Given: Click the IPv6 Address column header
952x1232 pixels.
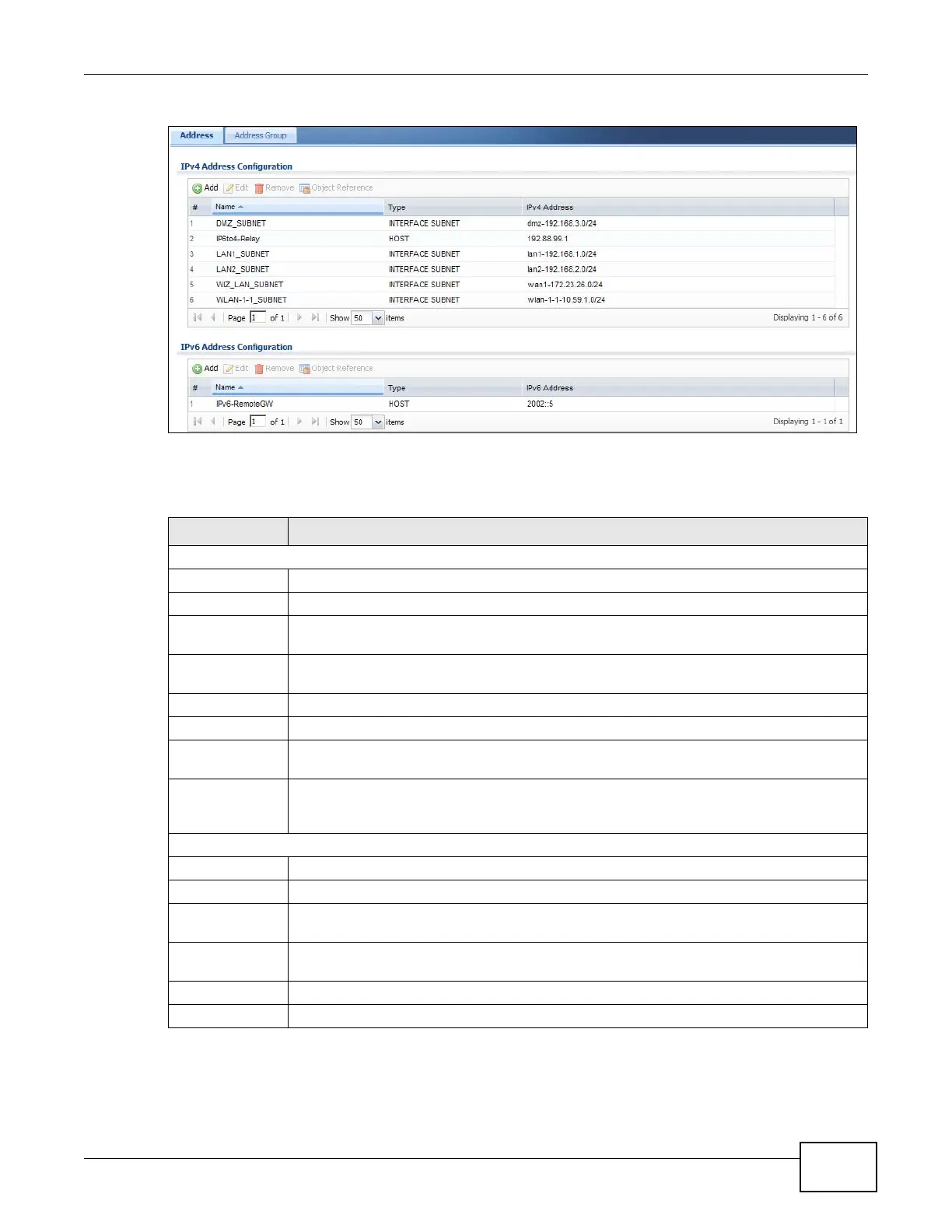Looking at the screenshot, I should click(678, 387).
